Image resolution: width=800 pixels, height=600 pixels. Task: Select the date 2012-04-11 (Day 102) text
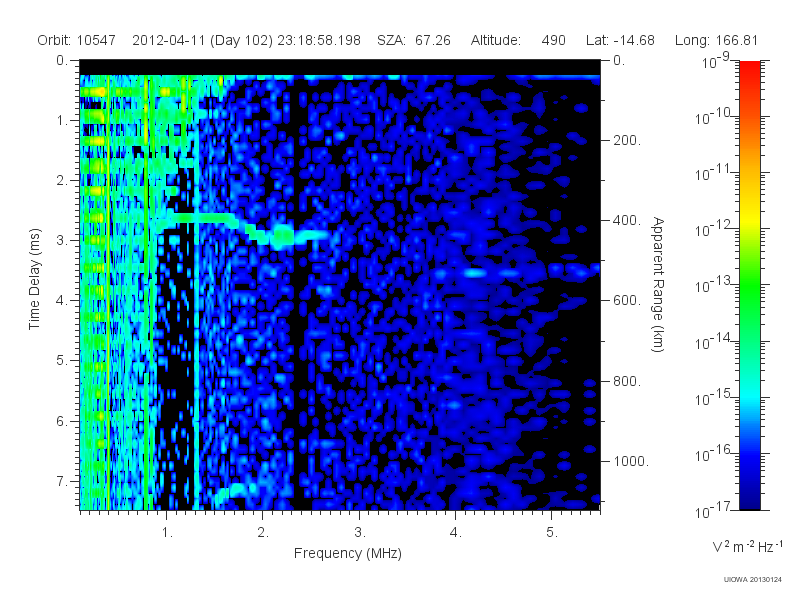coord(203,40)
